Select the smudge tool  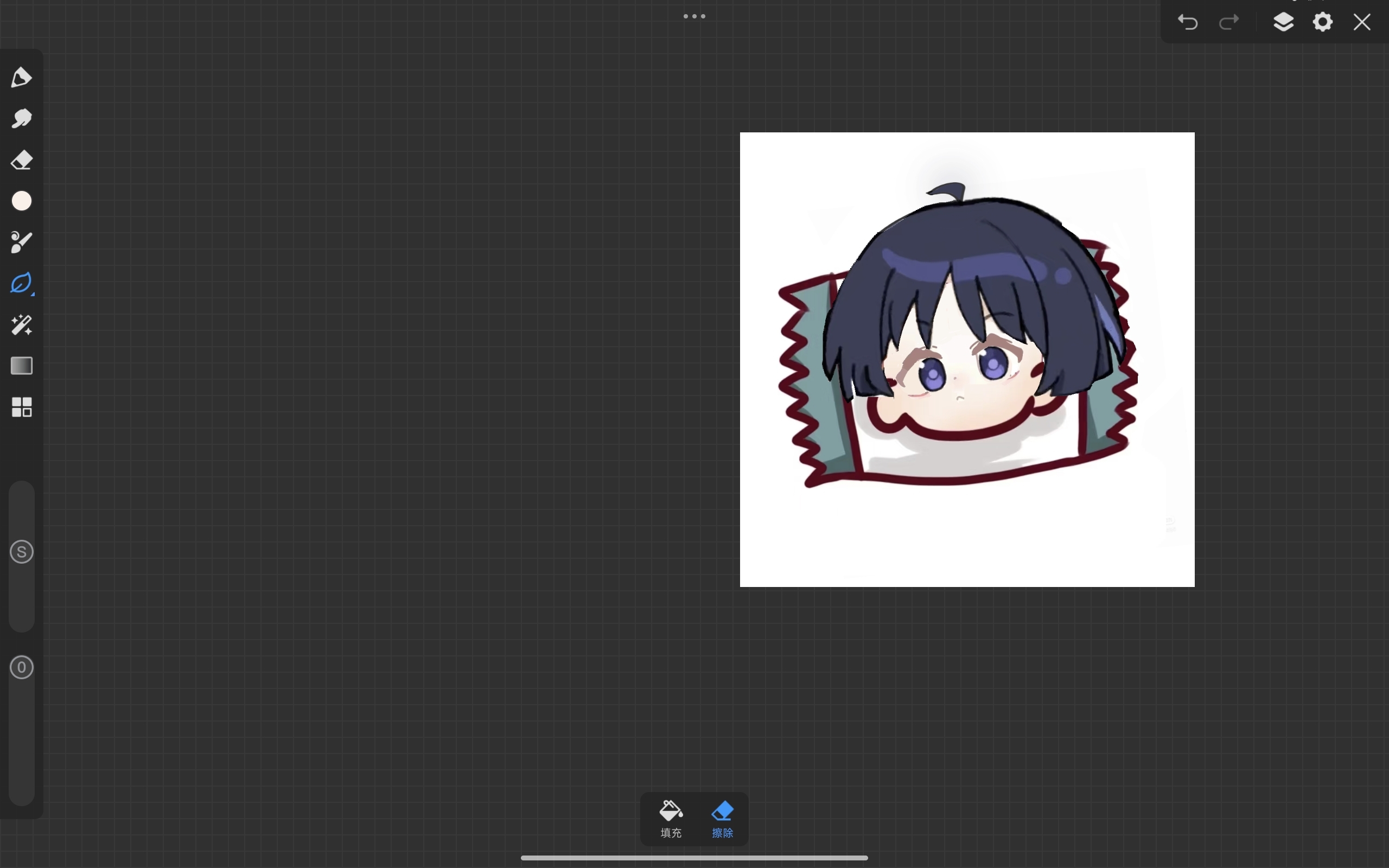pyautogui.click(x=21, y=119)
